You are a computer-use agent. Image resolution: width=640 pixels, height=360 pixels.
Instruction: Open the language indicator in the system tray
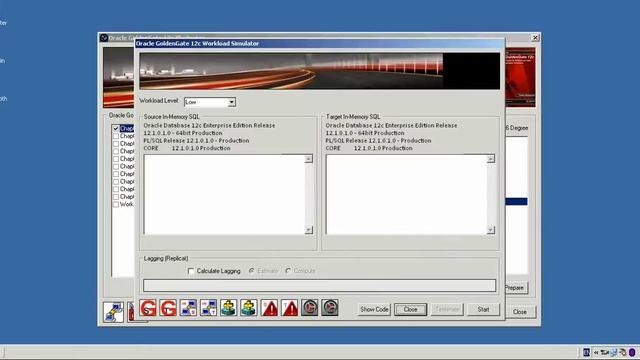(x=587, y=352)
